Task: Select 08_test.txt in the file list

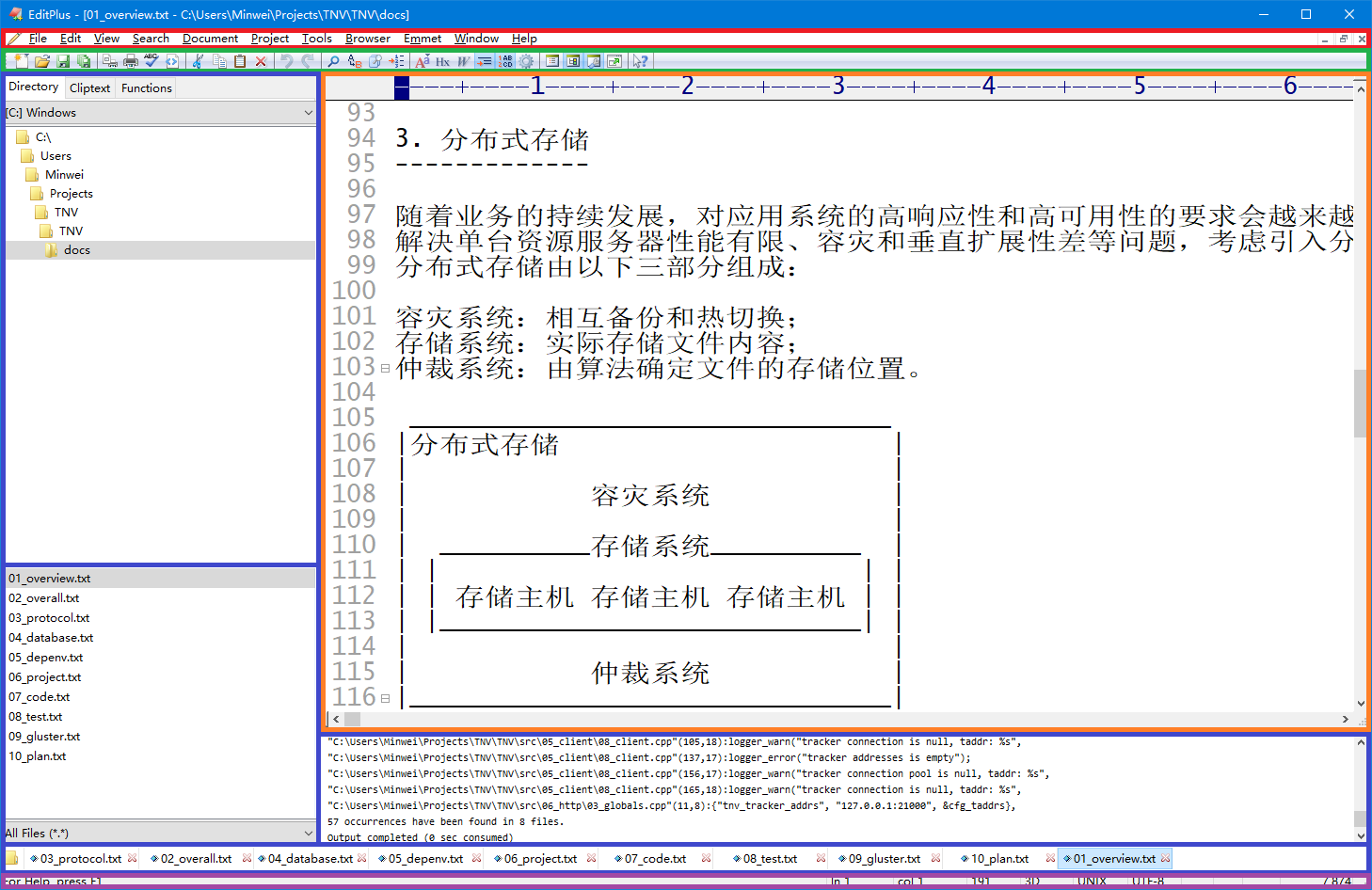Action: coord(36,717)
